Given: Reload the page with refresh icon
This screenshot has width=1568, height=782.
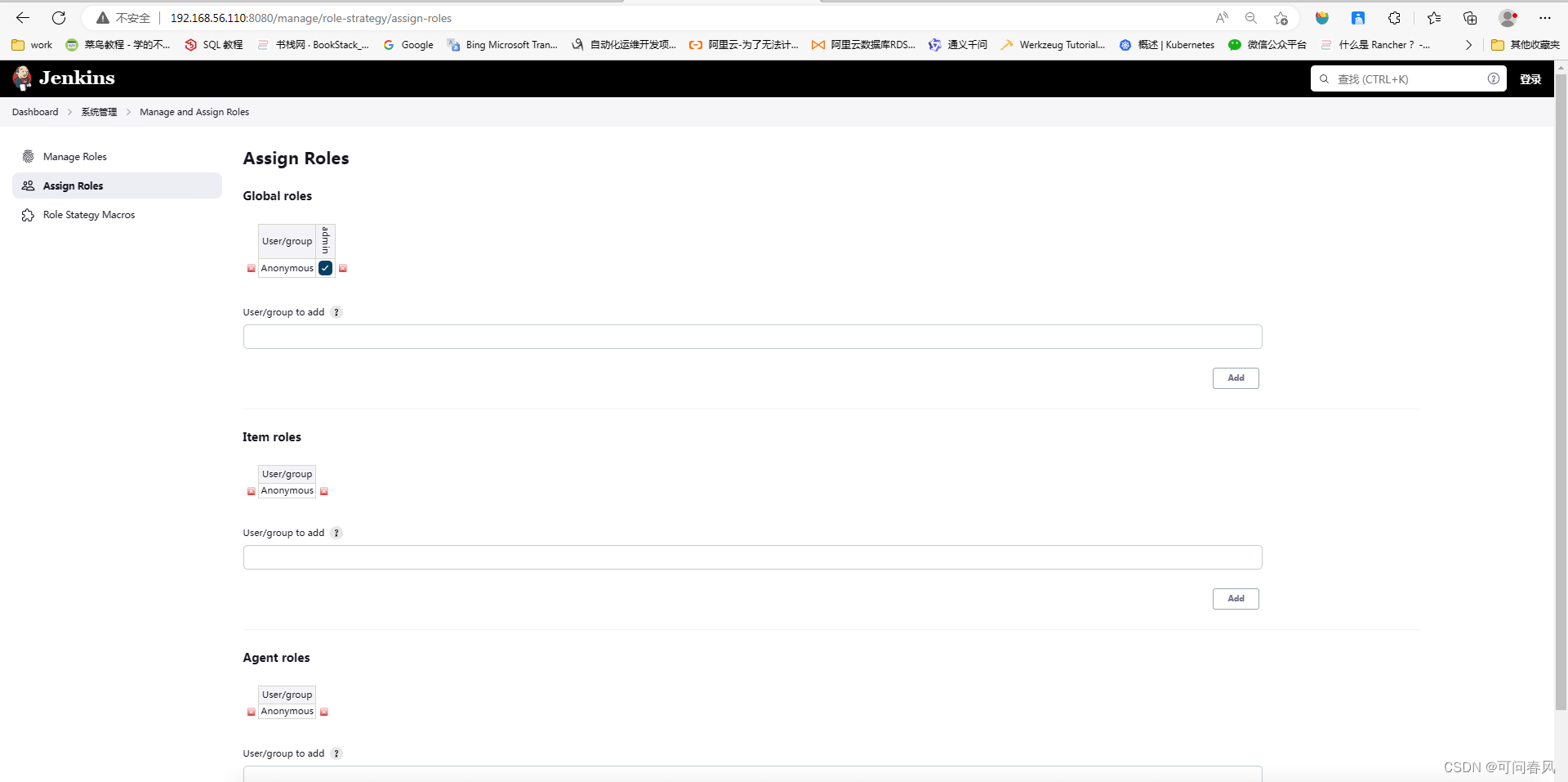Looking at the screenshot, I should click(59, 18).
